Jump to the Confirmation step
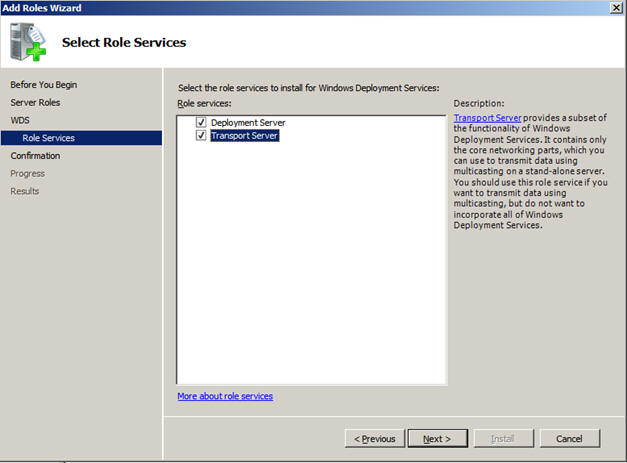627x463 pixels. [35, 156]
